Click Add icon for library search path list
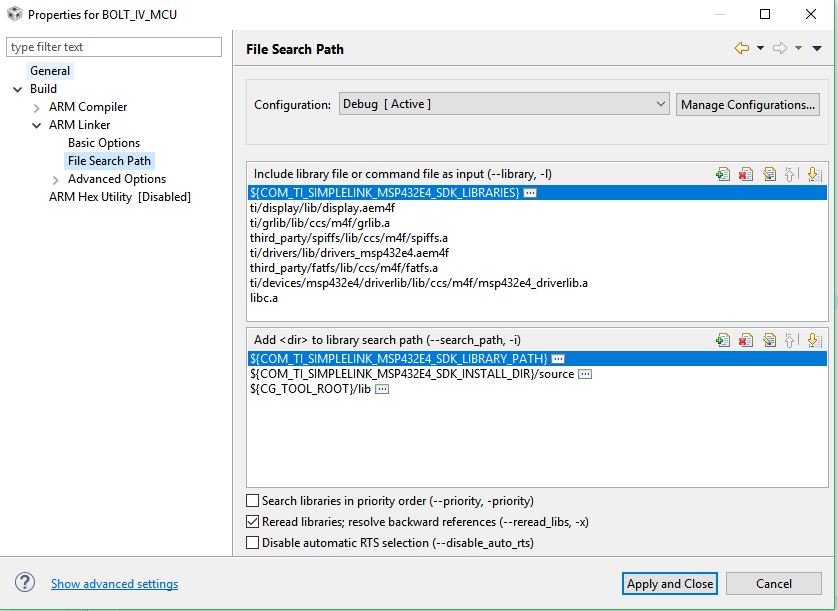Viewport: 838px width, 611px height. tap(723, 341)
